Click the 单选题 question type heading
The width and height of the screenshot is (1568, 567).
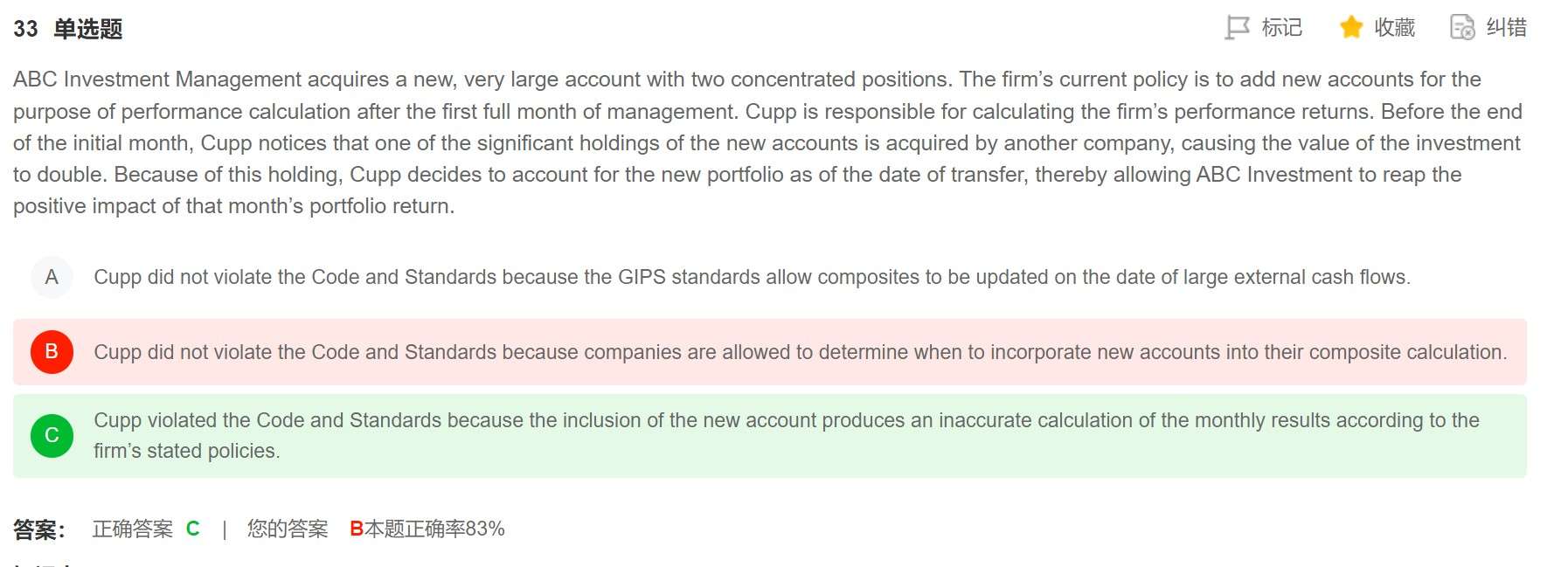pos(87,29)
